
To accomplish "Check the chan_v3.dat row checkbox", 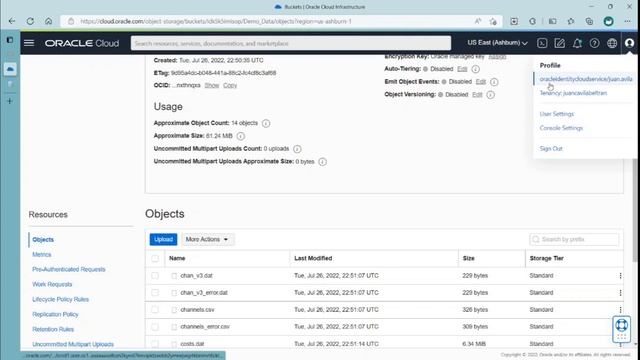I will coord(155,276).
